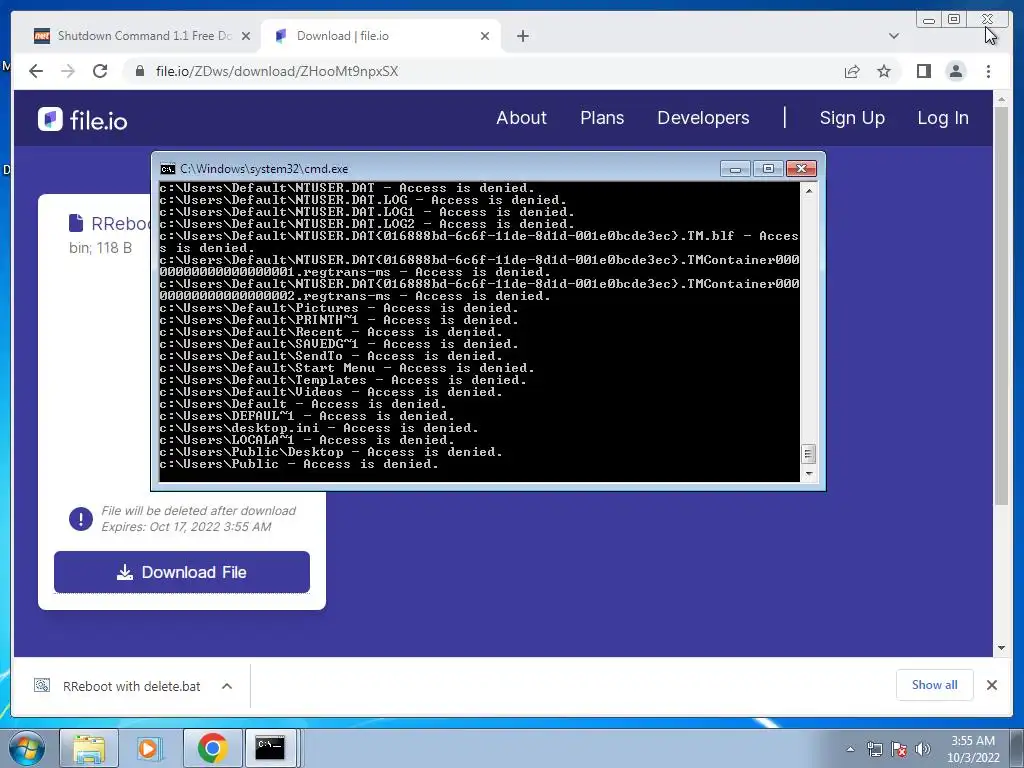Screen dimensions: 1024x768
Task: Close the Download | file.io tab
Action: click(x=485, y=36)
